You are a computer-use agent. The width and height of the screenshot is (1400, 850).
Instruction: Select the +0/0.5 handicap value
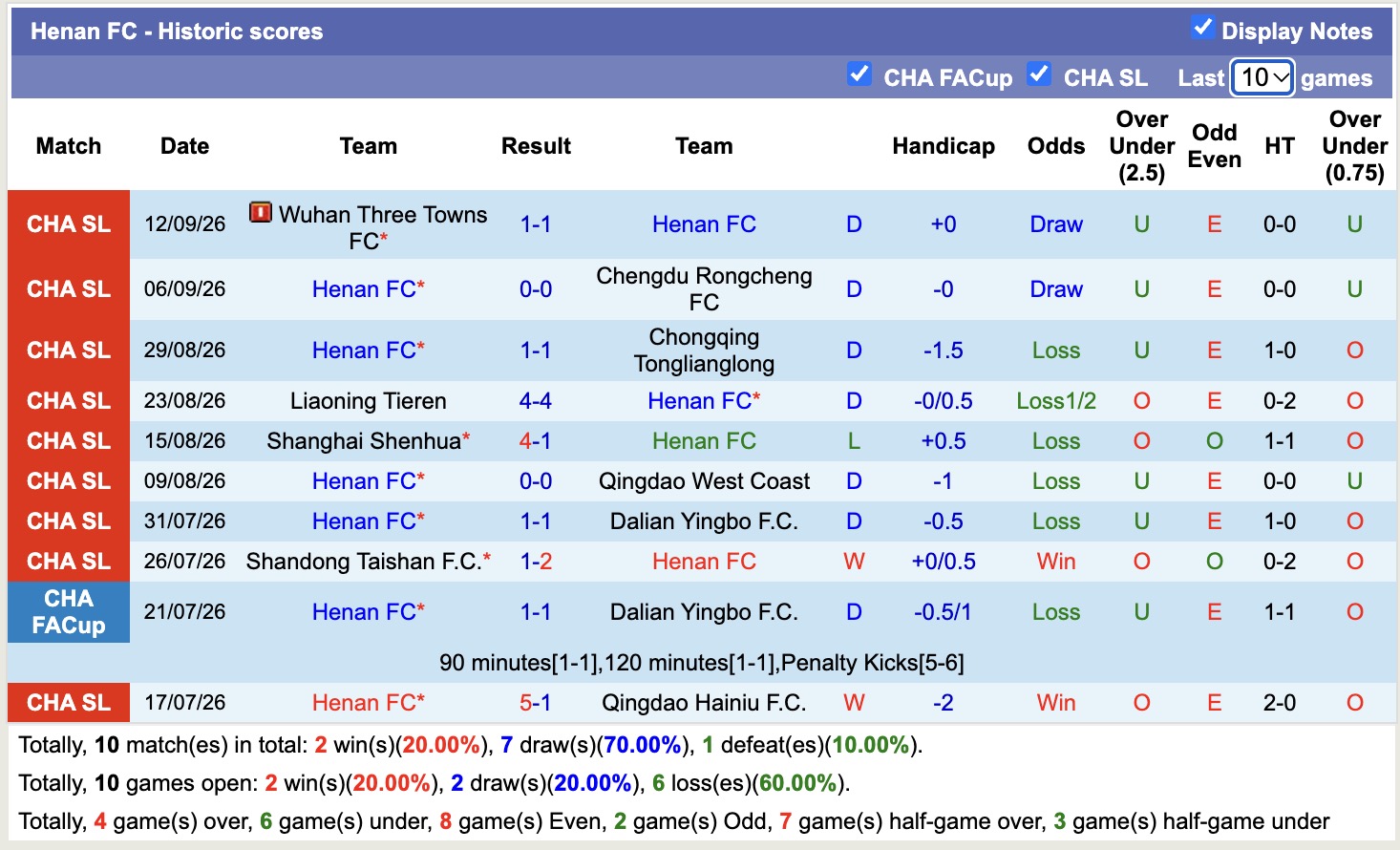[x=944, y=562]
